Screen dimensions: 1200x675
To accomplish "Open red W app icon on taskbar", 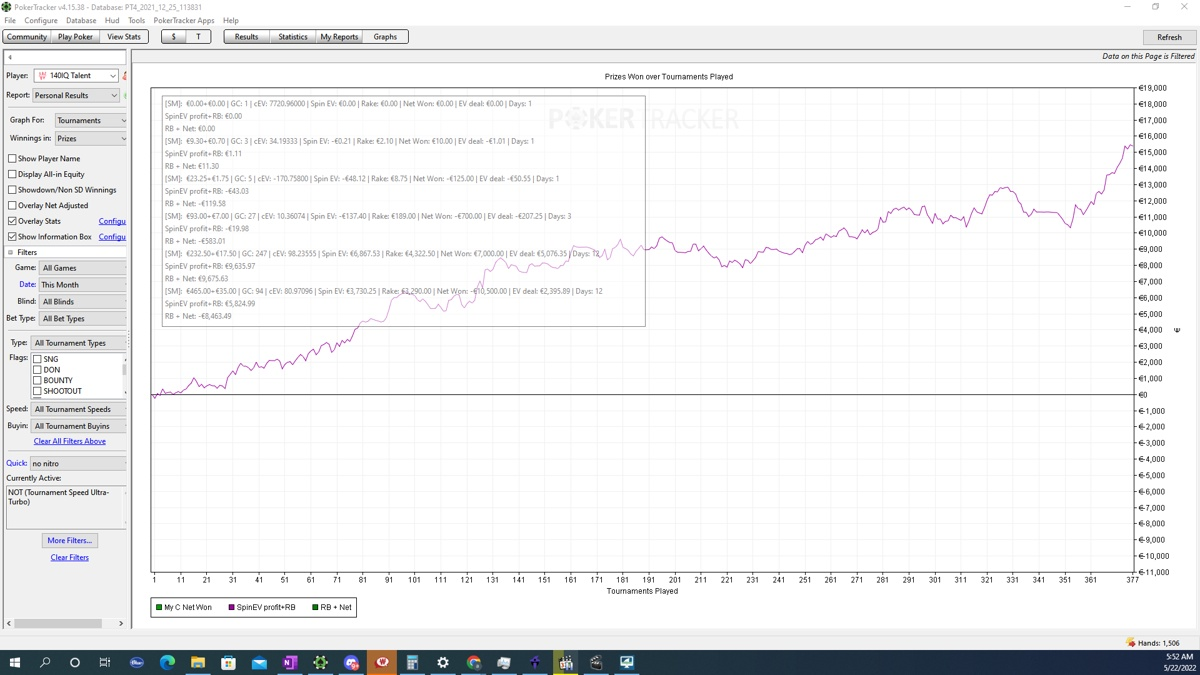I will (x=382, y=662).
